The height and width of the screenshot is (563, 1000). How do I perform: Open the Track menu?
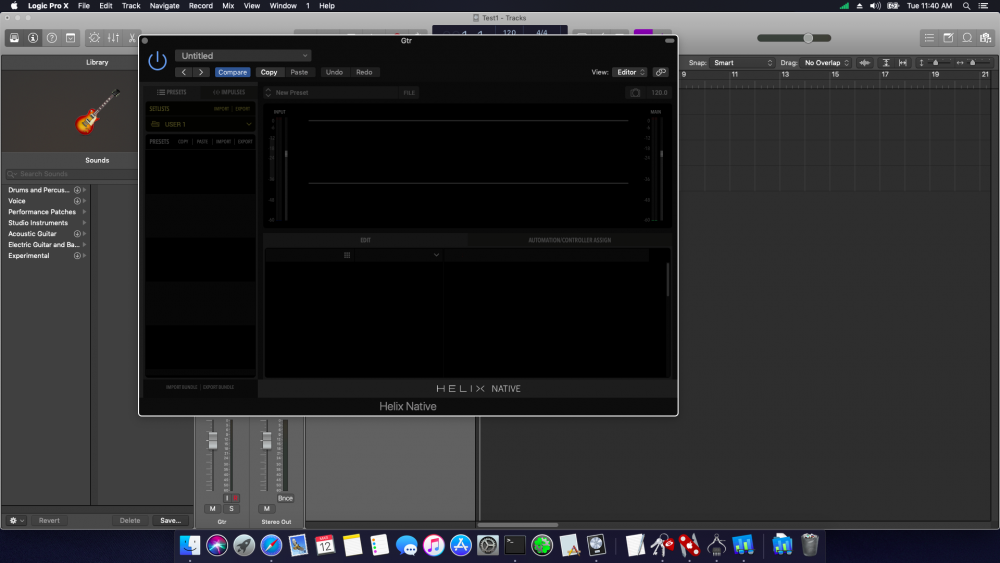(131, 6)
